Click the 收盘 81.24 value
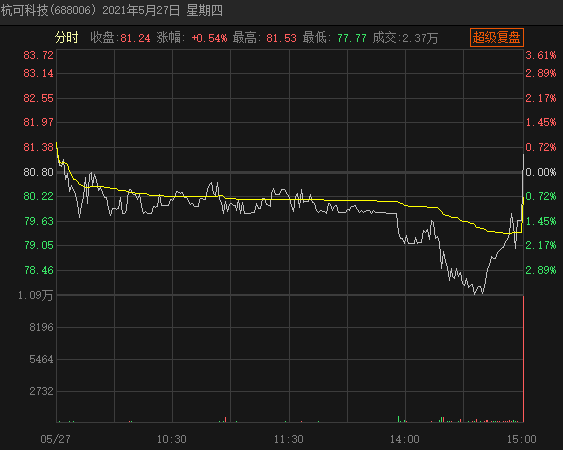The image size is (563, 450). (135, 38)
